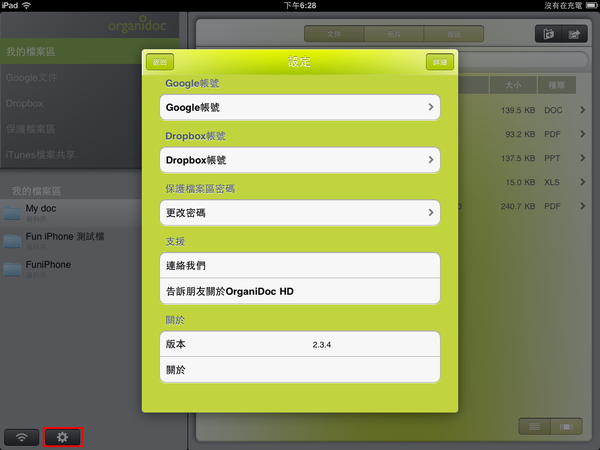Create a new folder using toolbar icon
The height and width of the screenshot is (450, 600).
click(548, 34)
